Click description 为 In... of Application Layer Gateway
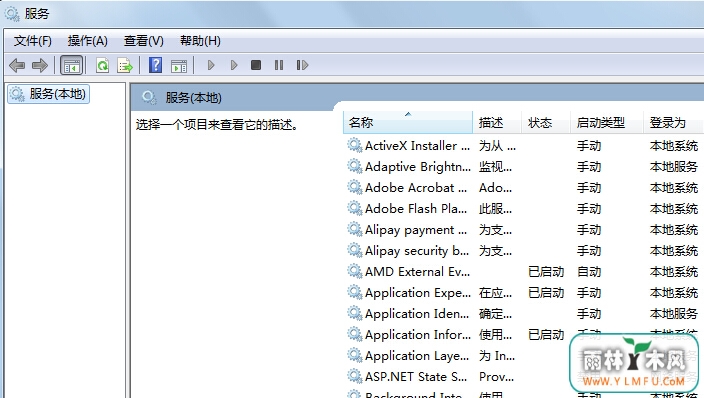The image size is (704, 398). coord(497,355)
